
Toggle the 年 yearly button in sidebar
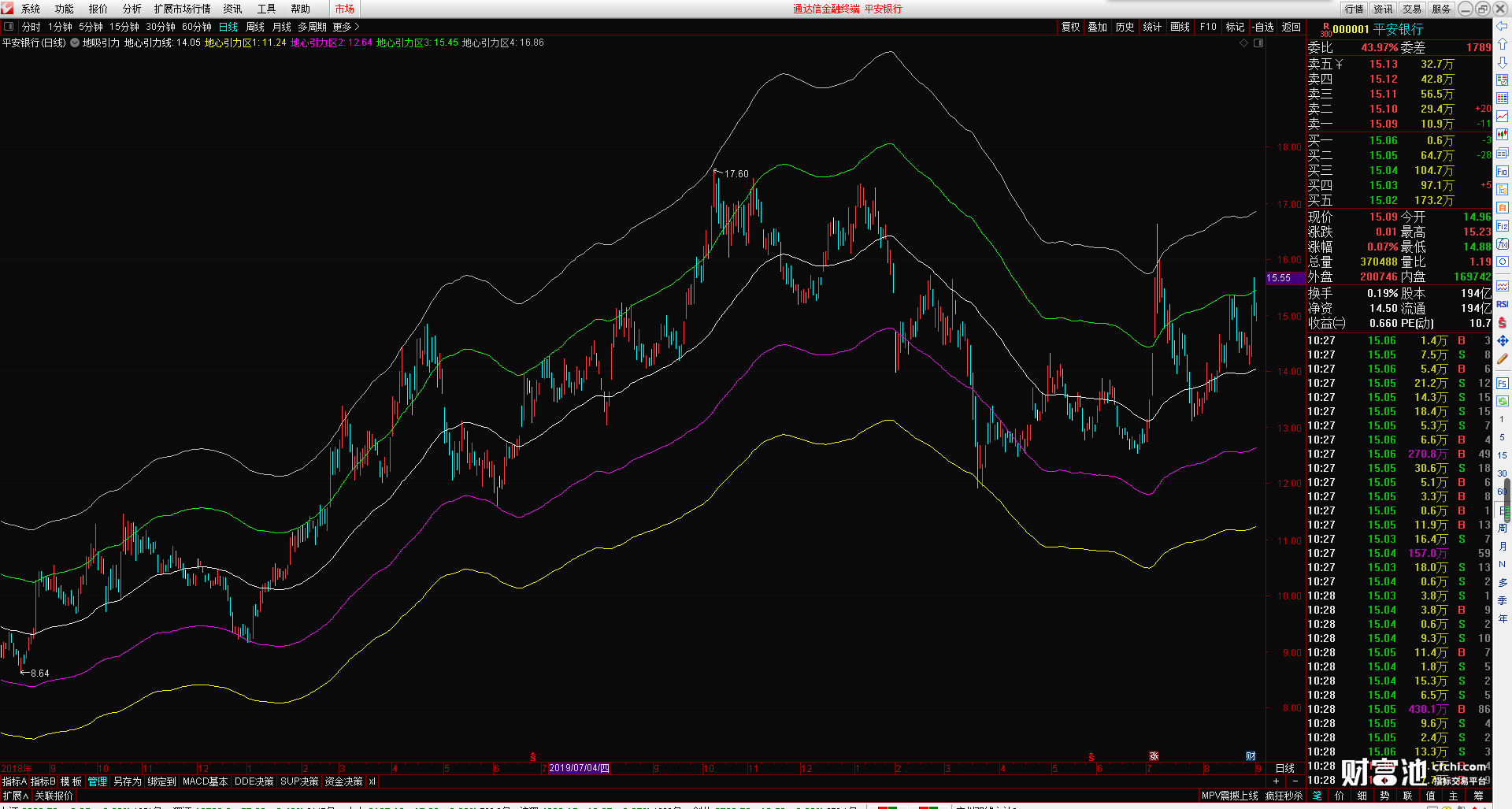point(1503,619)
